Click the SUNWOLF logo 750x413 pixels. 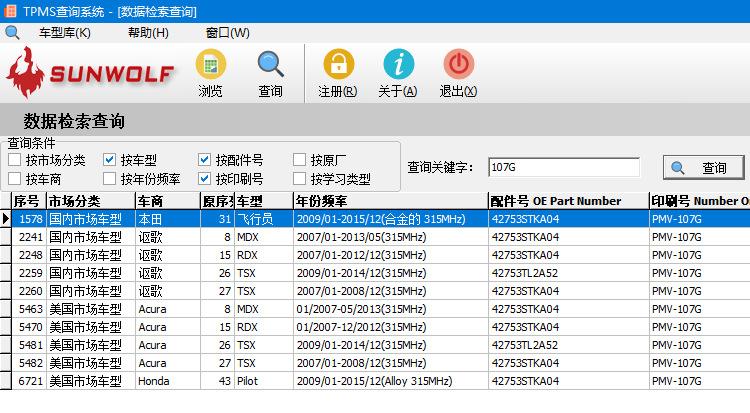(90, 72)
